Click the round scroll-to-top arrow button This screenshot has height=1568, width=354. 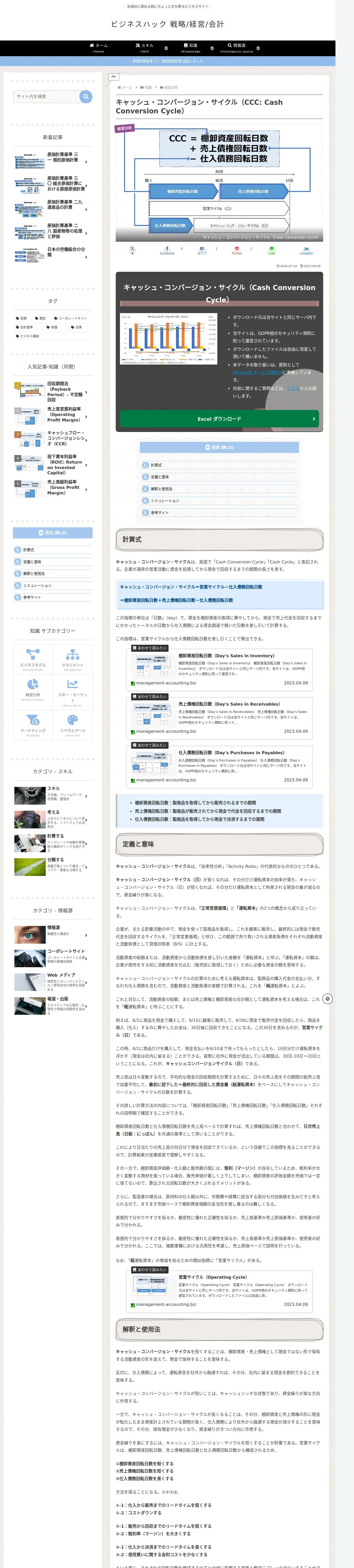(x=327, y=999)
